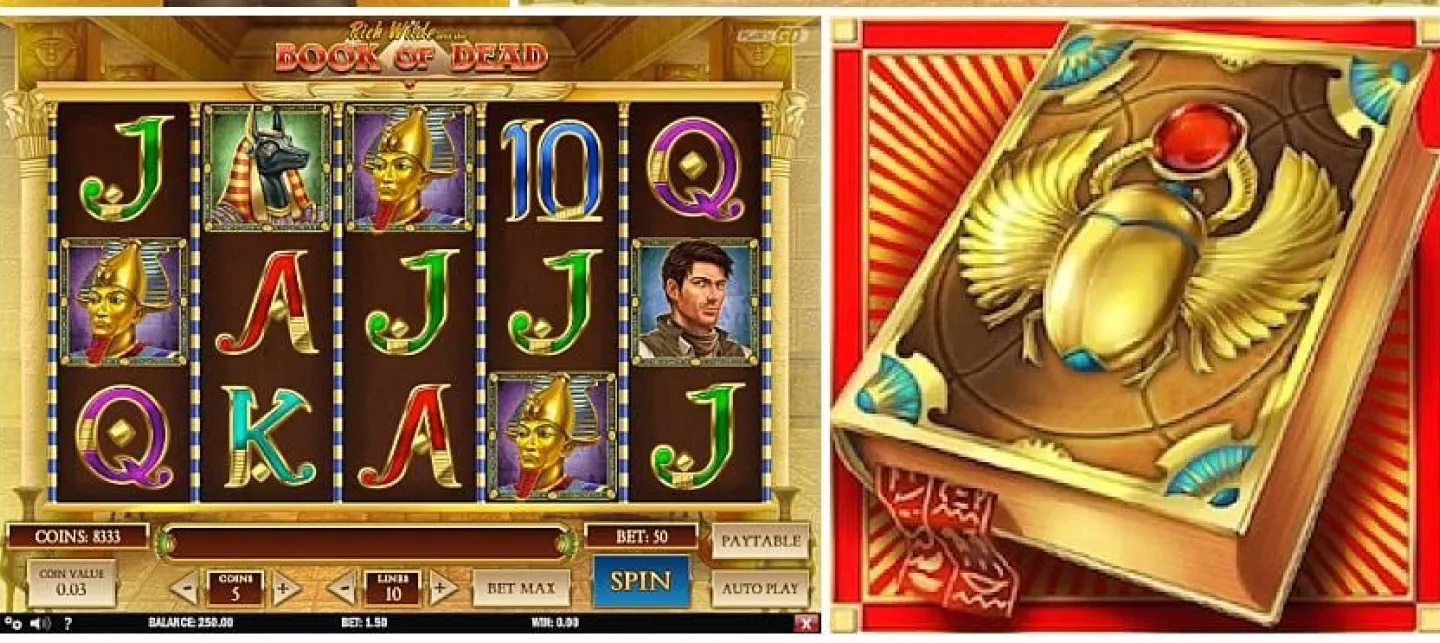The width and height of the screenshot is (1440, 643).
Task: Click the teal K symbol on reels
Action: pos(268,436)
